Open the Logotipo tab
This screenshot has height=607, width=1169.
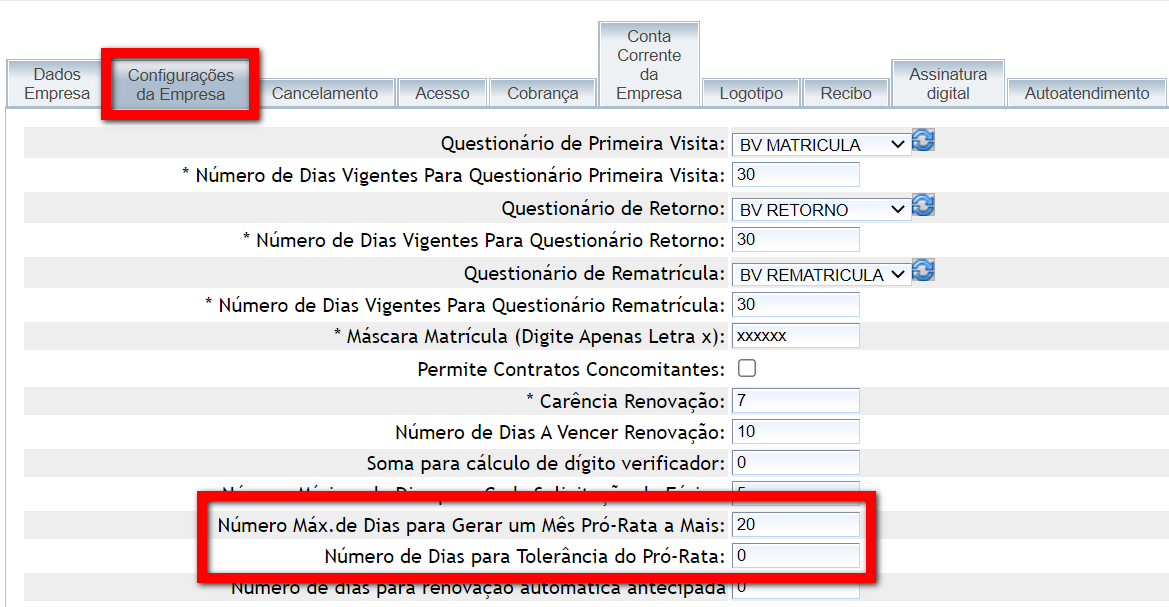(751, 93)
